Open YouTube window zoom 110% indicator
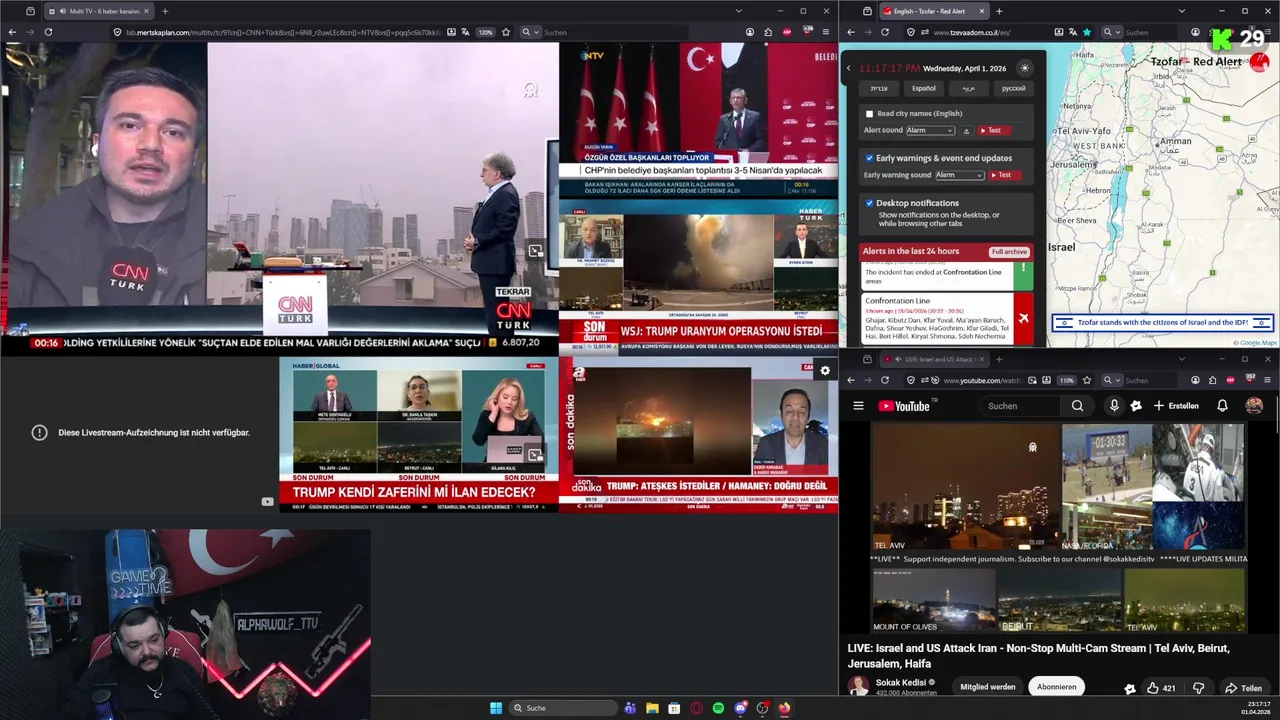Image resolution: width=1280 pixels, height=720 pixels. click(1066, 380)
